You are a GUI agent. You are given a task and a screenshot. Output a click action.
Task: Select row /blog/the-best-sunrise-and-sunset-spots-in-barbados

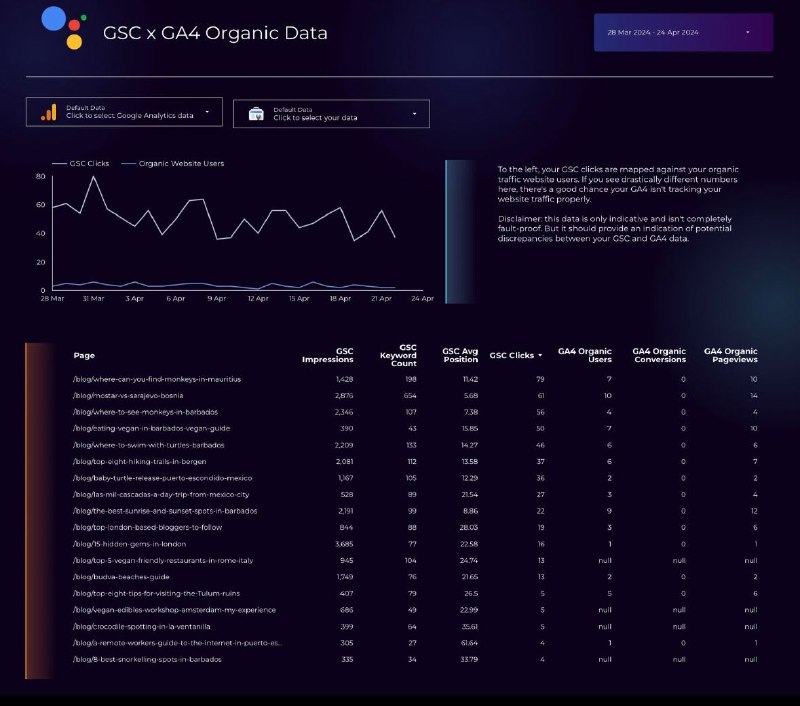point(415,511)
